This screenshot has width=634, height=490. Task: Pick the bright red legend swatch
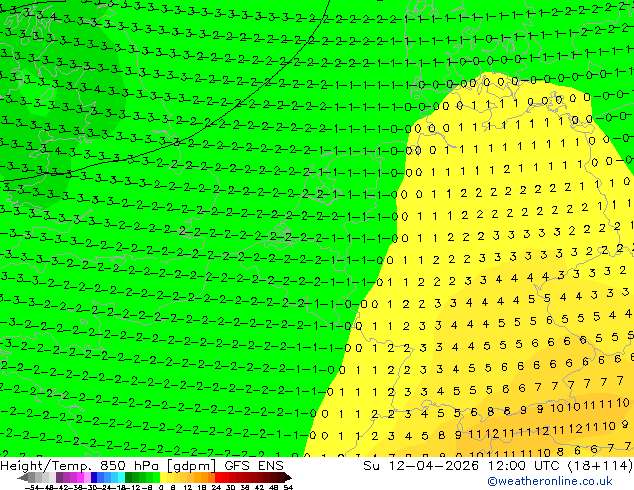218,478
